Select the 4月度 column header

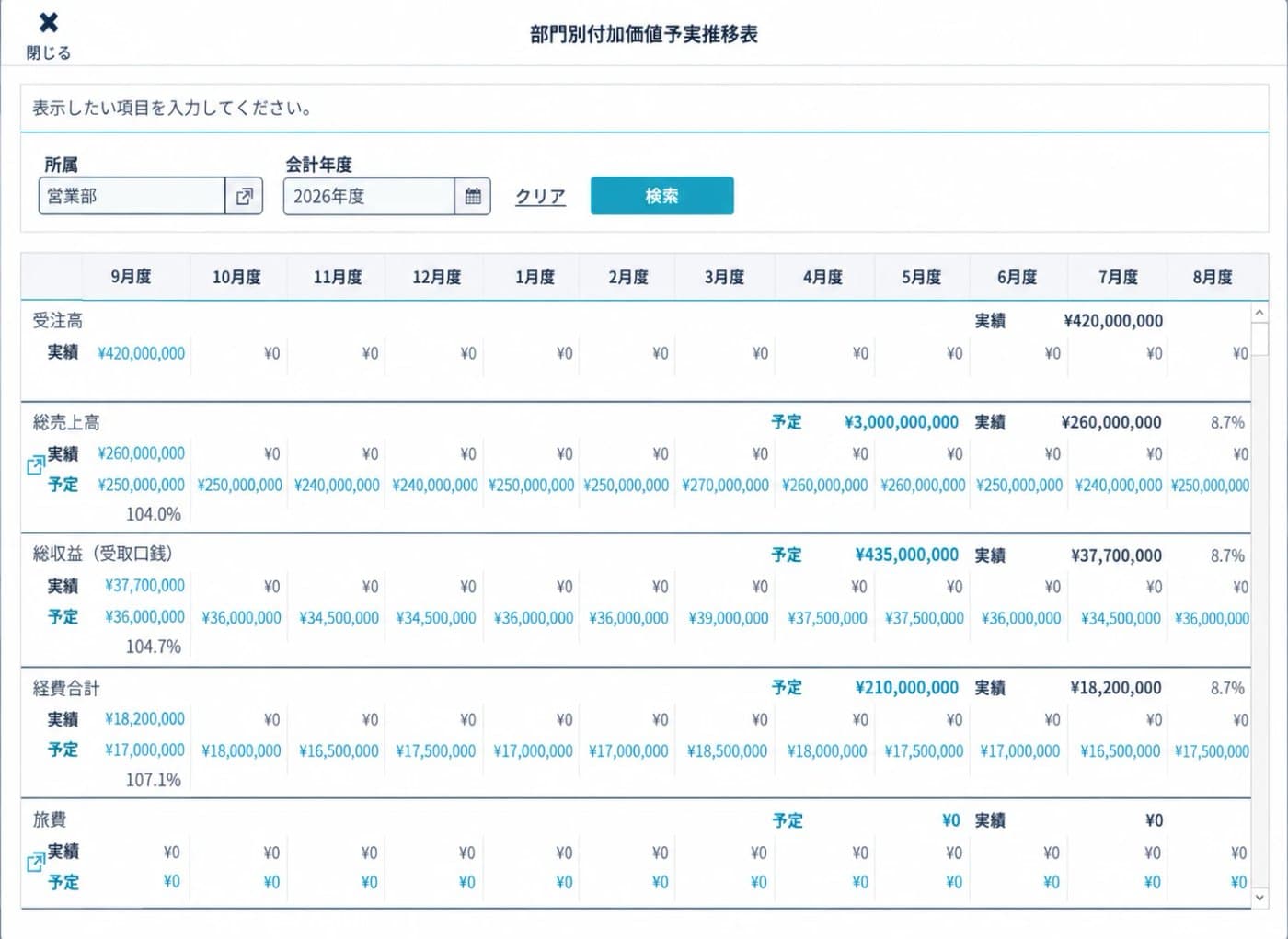tap(822, 277)
